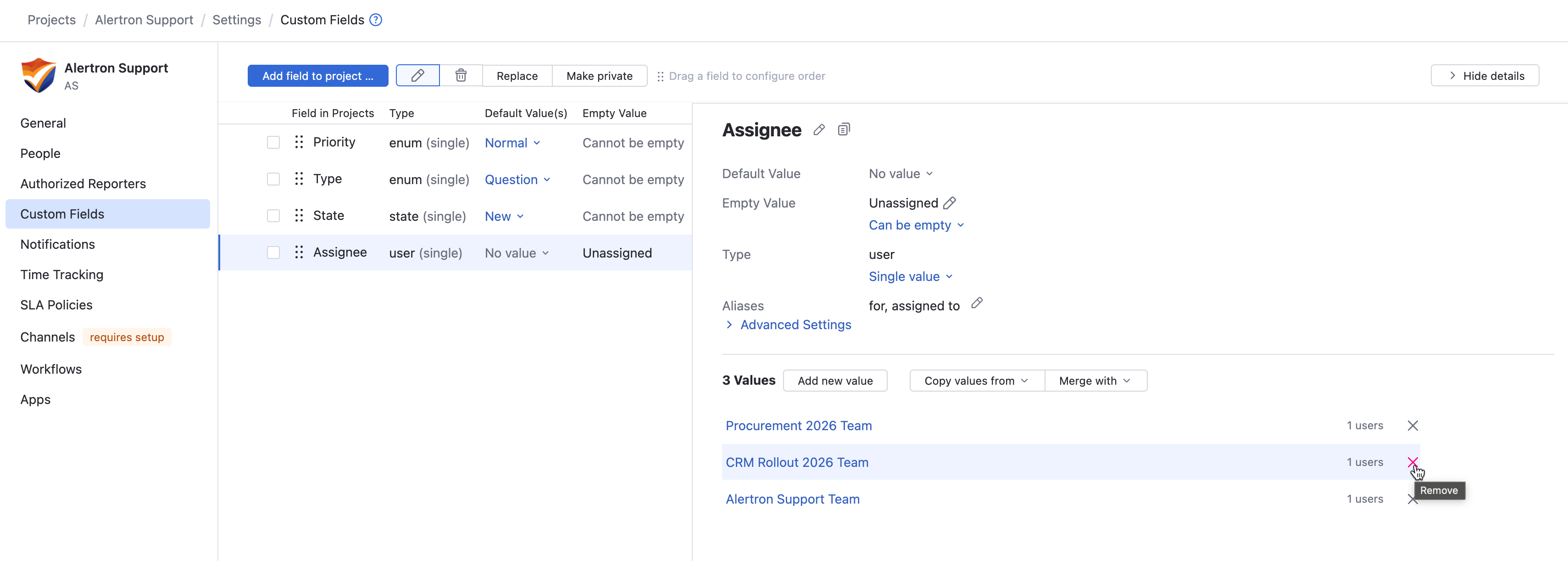
Task: Open Apps settings section
Action: [35, 399]
